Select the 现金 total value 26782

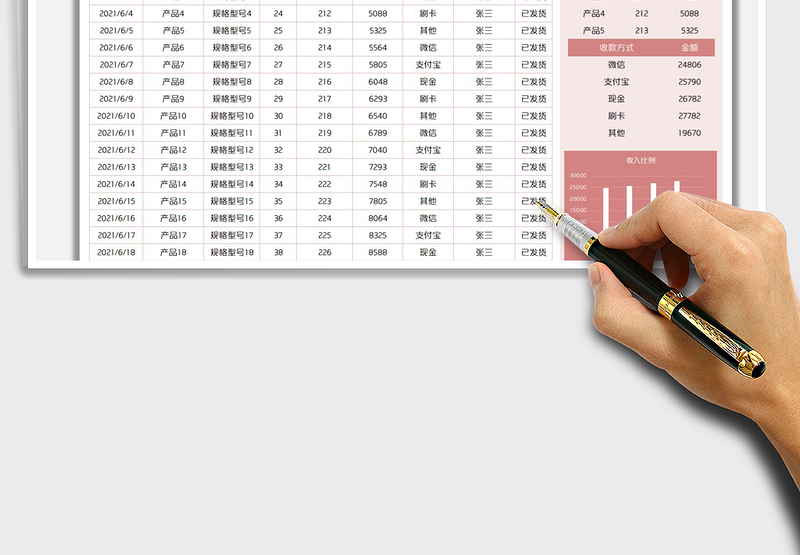coord(689,99)
